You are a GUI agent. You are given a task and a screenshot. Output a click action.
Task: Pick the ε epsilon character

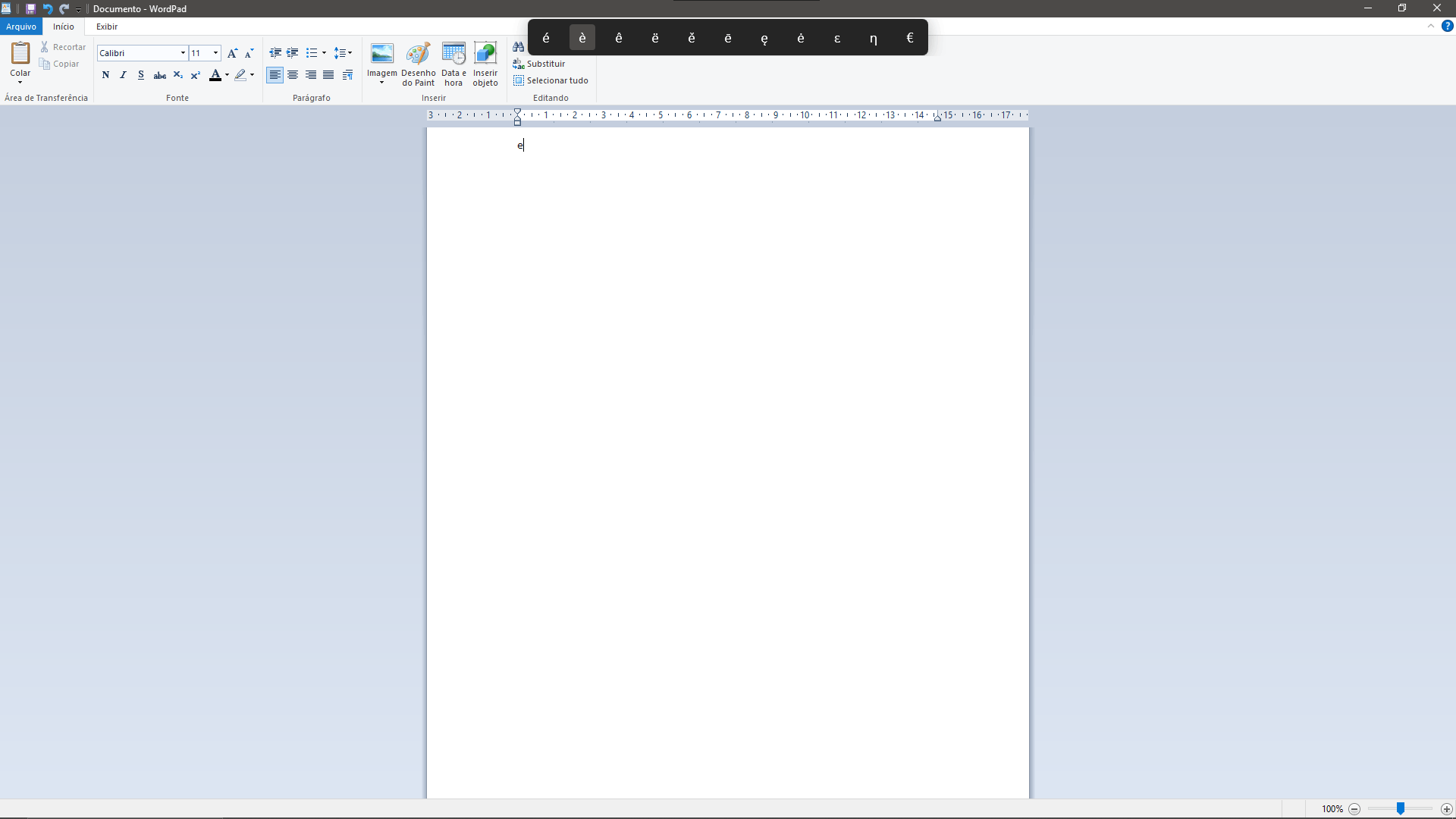click(x=837, y=38)
